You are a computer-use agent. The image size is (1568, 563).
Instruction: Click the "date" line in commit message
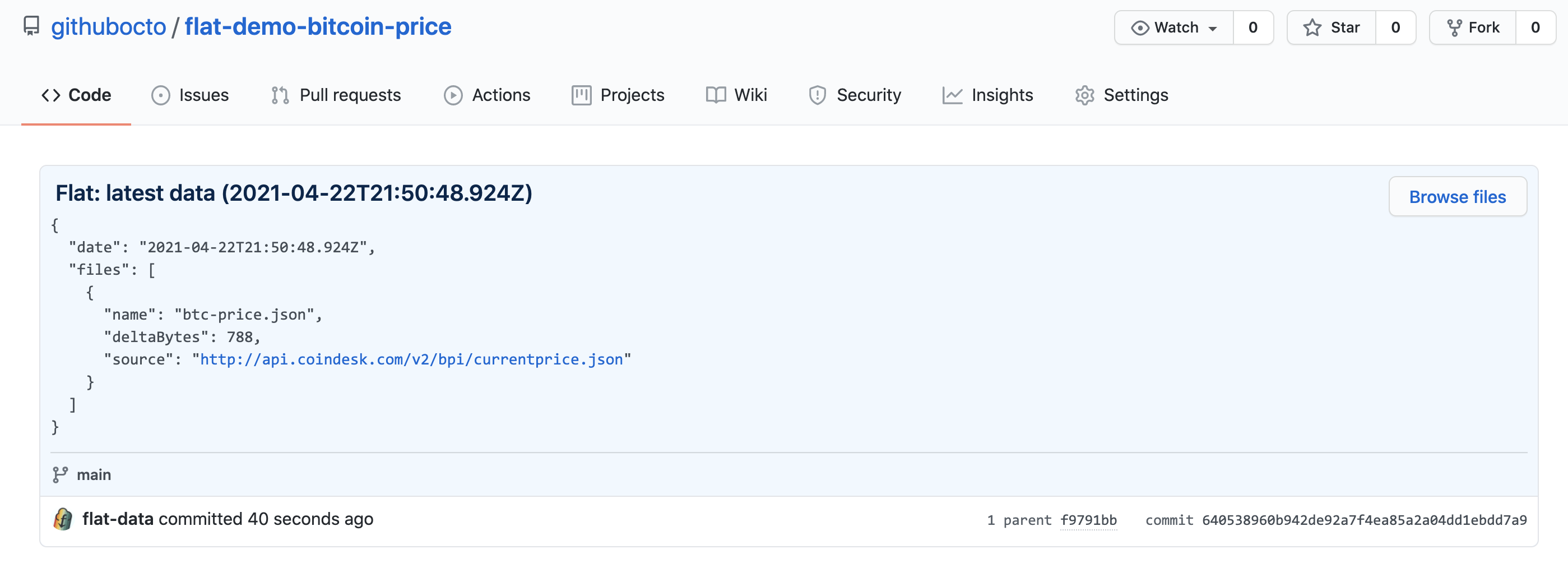pos(221,247)
